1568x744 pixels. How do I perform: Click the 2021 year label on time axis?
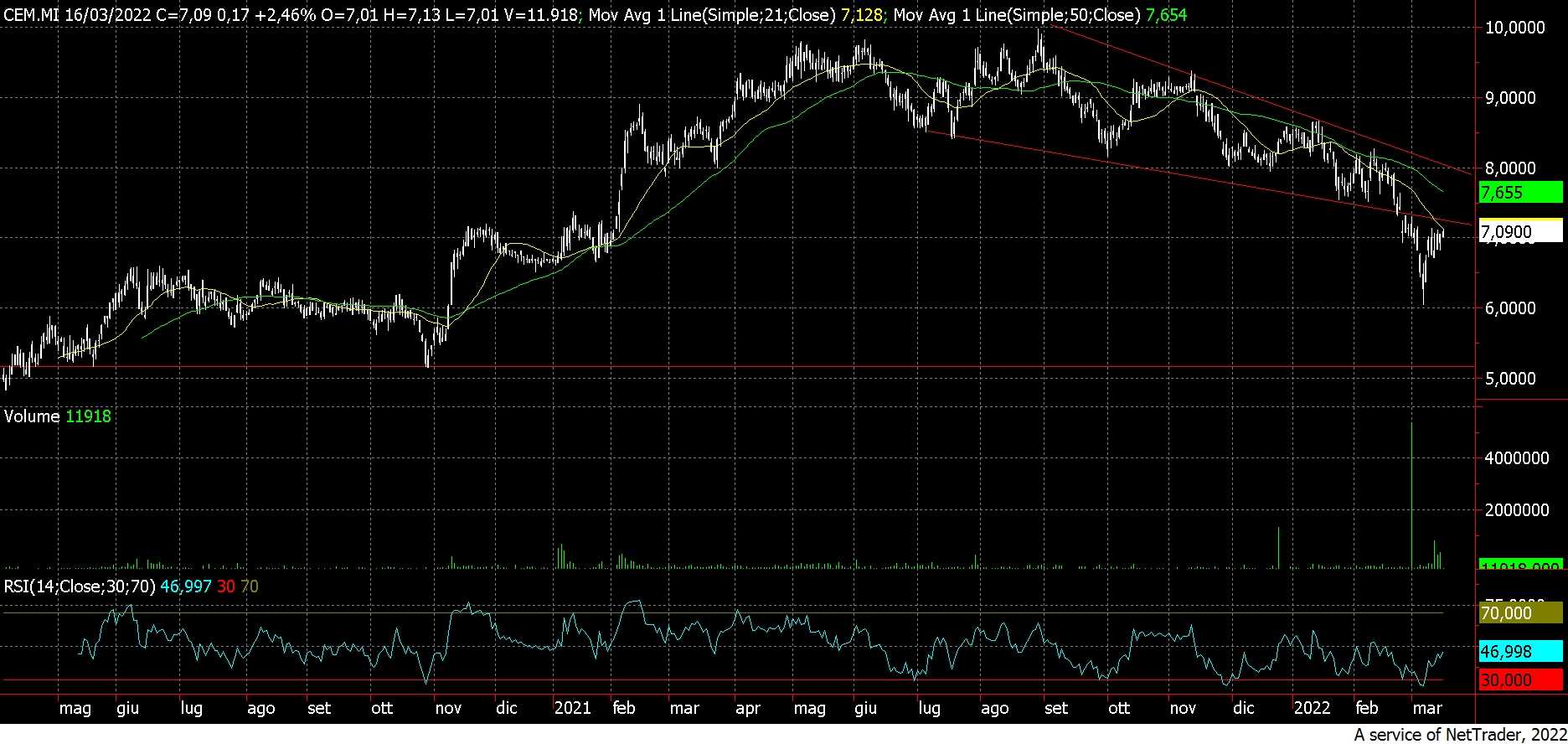[573, 708]
